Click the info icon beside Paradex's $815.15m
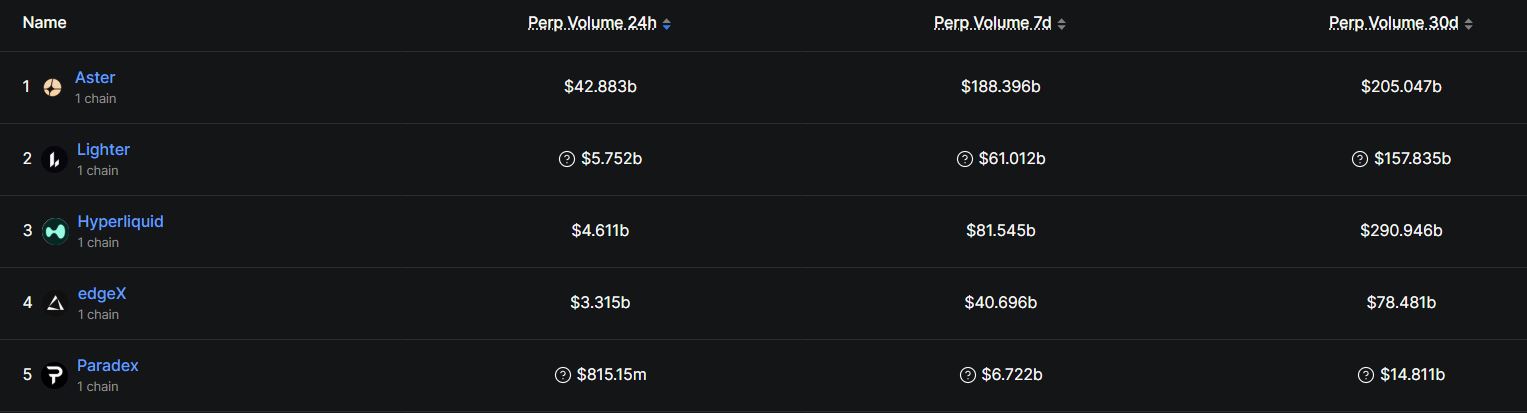This screenshot has height=413, width=1527. 563,375
